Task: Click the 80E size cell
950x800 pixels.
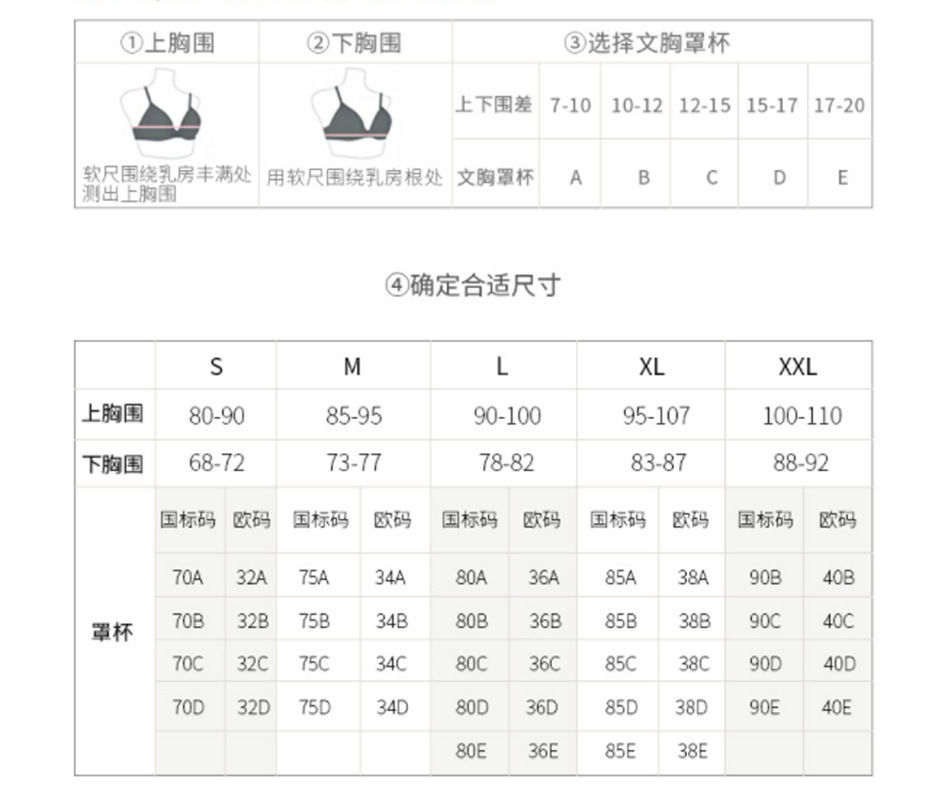Action: (471, 752)
